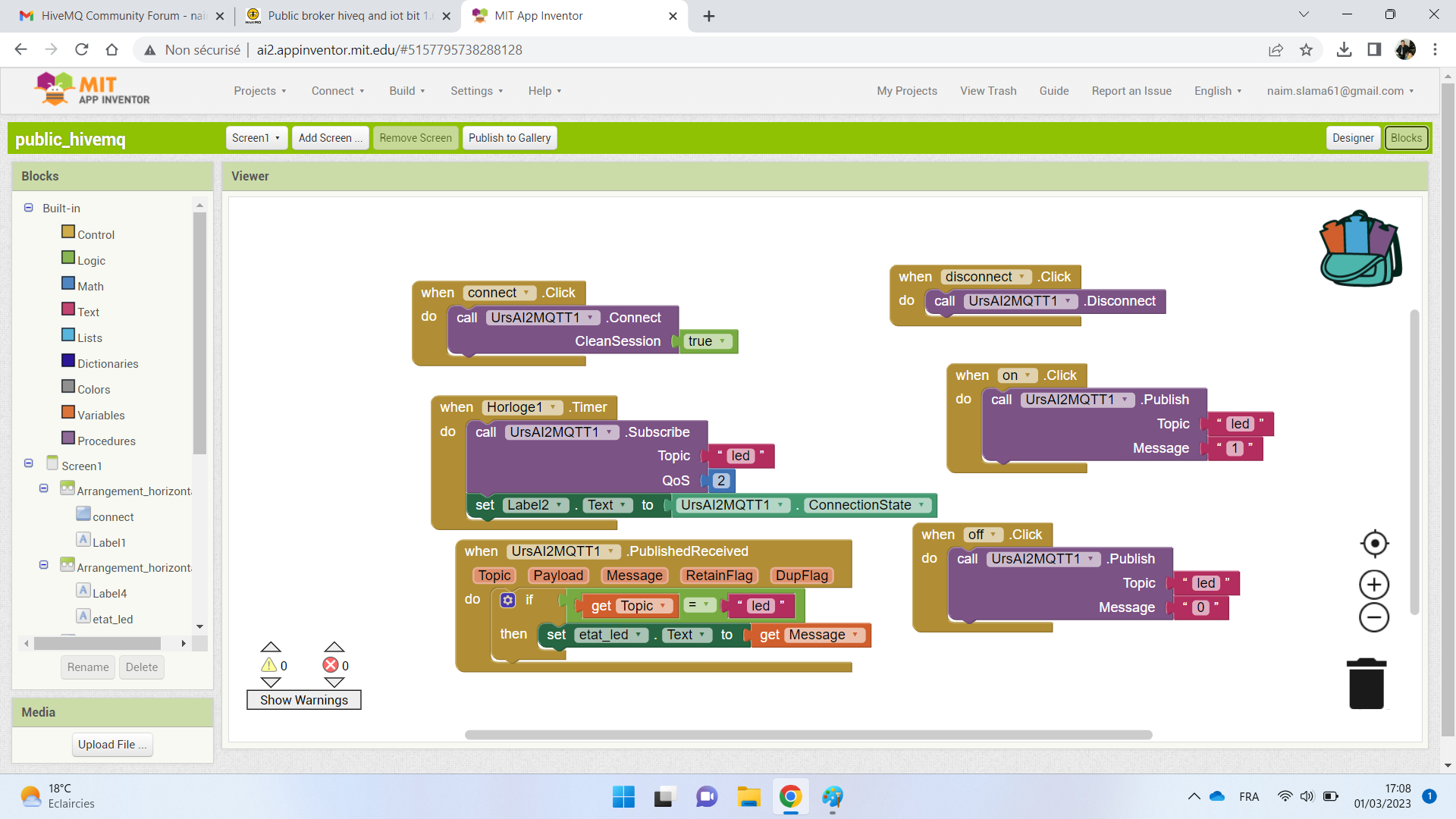Open the Settings menu
The height and width of the screenshot is (819, 1456).
point(477,91)
